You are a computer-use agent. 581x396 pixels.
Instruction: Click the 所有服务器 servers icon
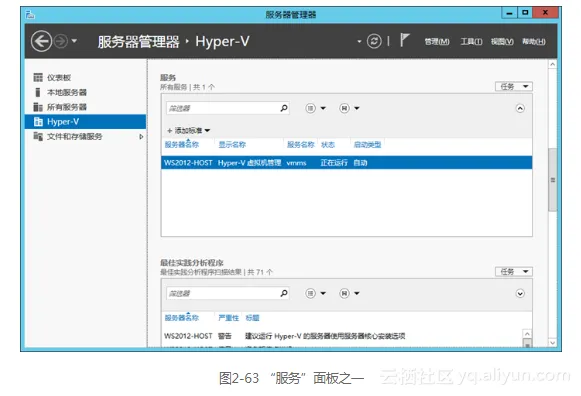coord(38,107)
